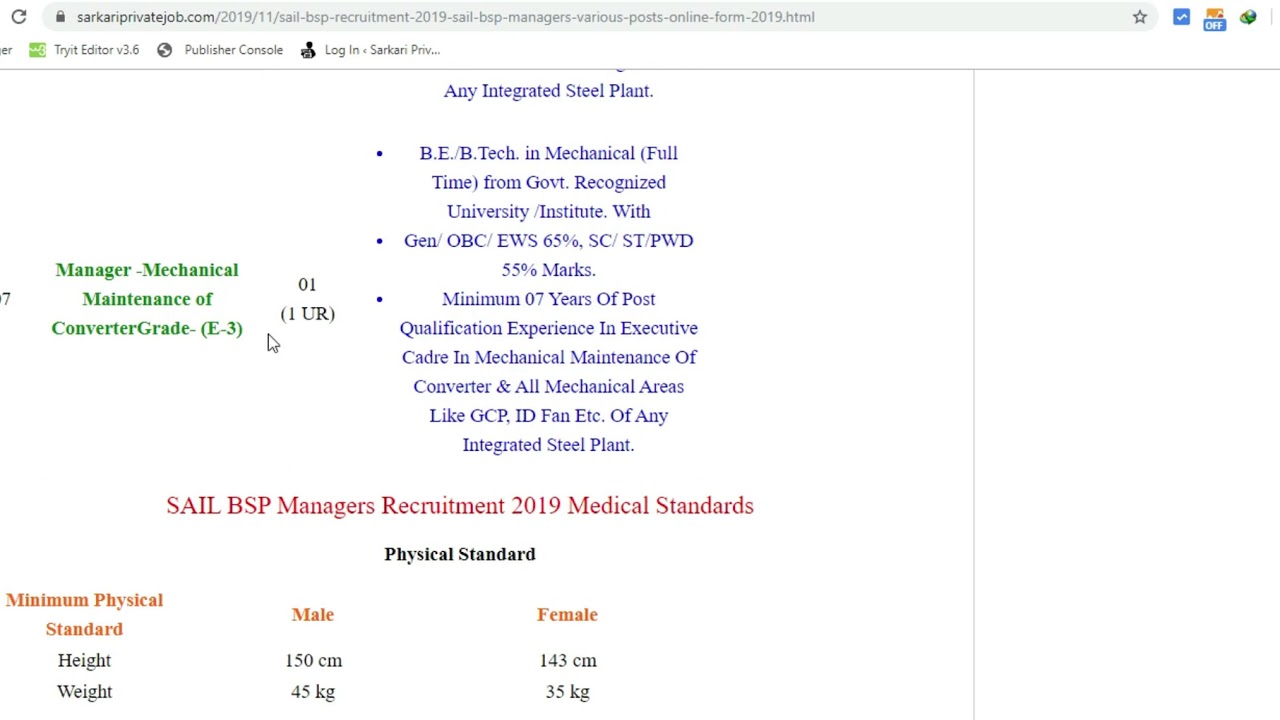Click the Sarkari Priv bookmark favicon
Screen dimensions: 1280x720
308,50
